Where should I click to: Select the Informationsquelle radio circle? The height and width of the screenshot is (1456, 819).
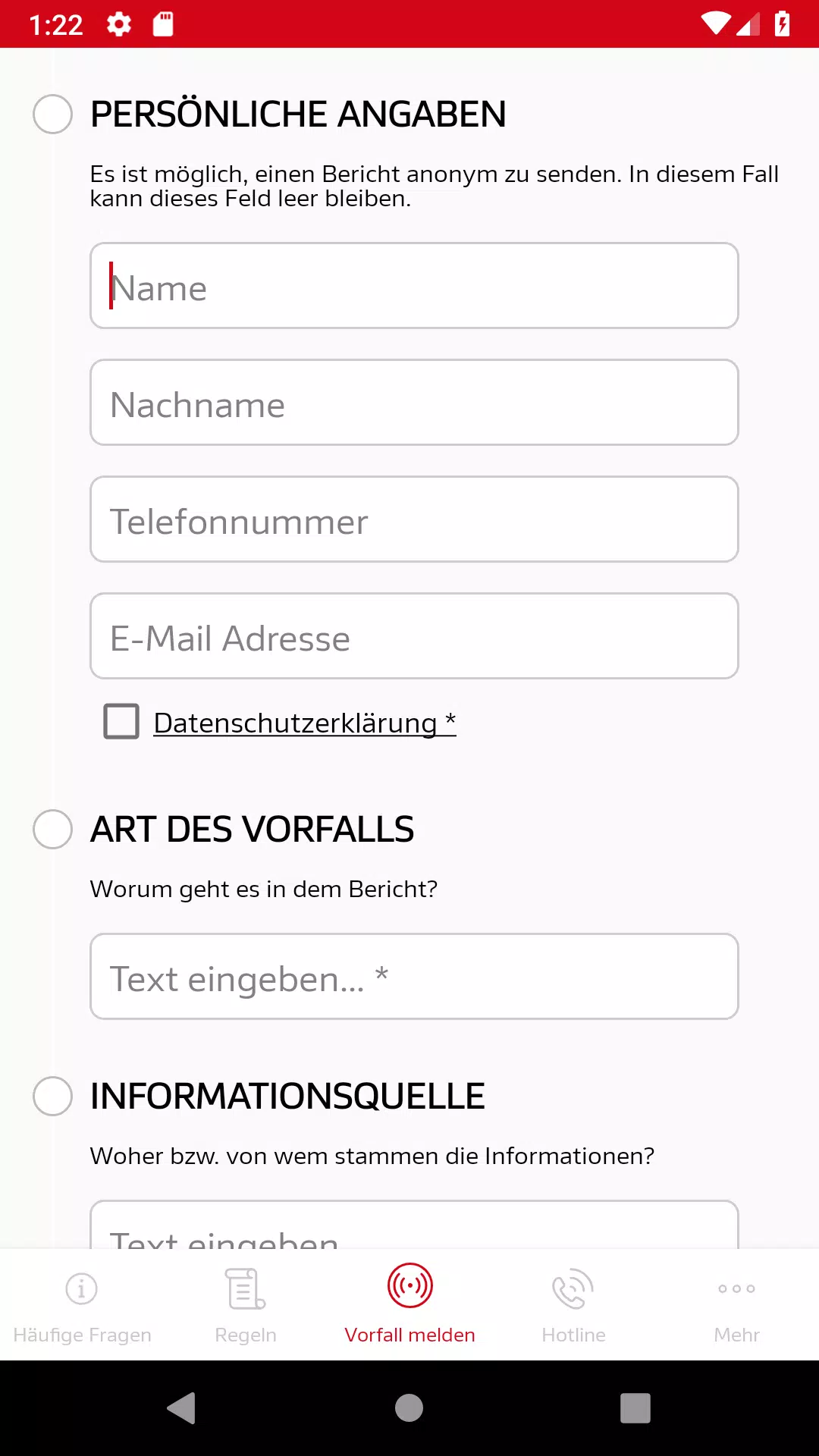click(x=53, y=1096)
